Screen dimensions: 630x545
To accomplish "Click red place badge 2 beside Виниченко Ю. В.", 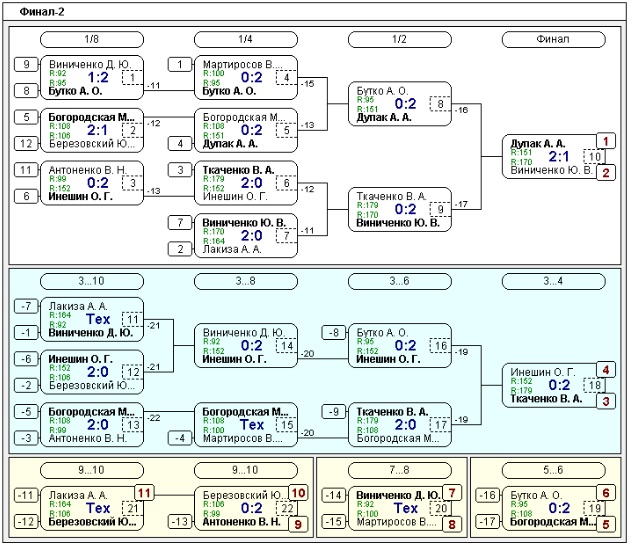I will click(x=606, y=172).
